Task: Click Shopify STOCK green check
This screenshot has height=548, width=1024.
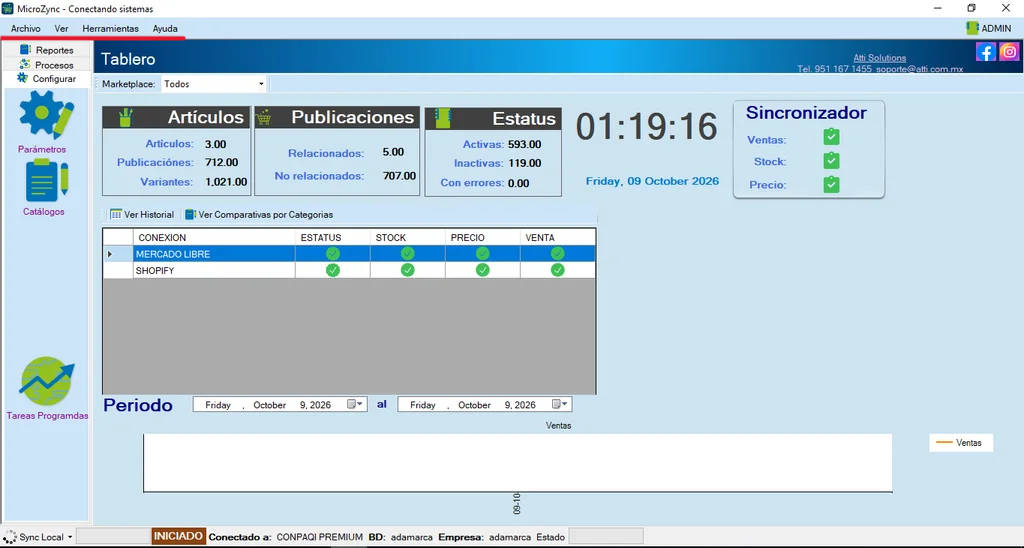Action: (408, 270)
